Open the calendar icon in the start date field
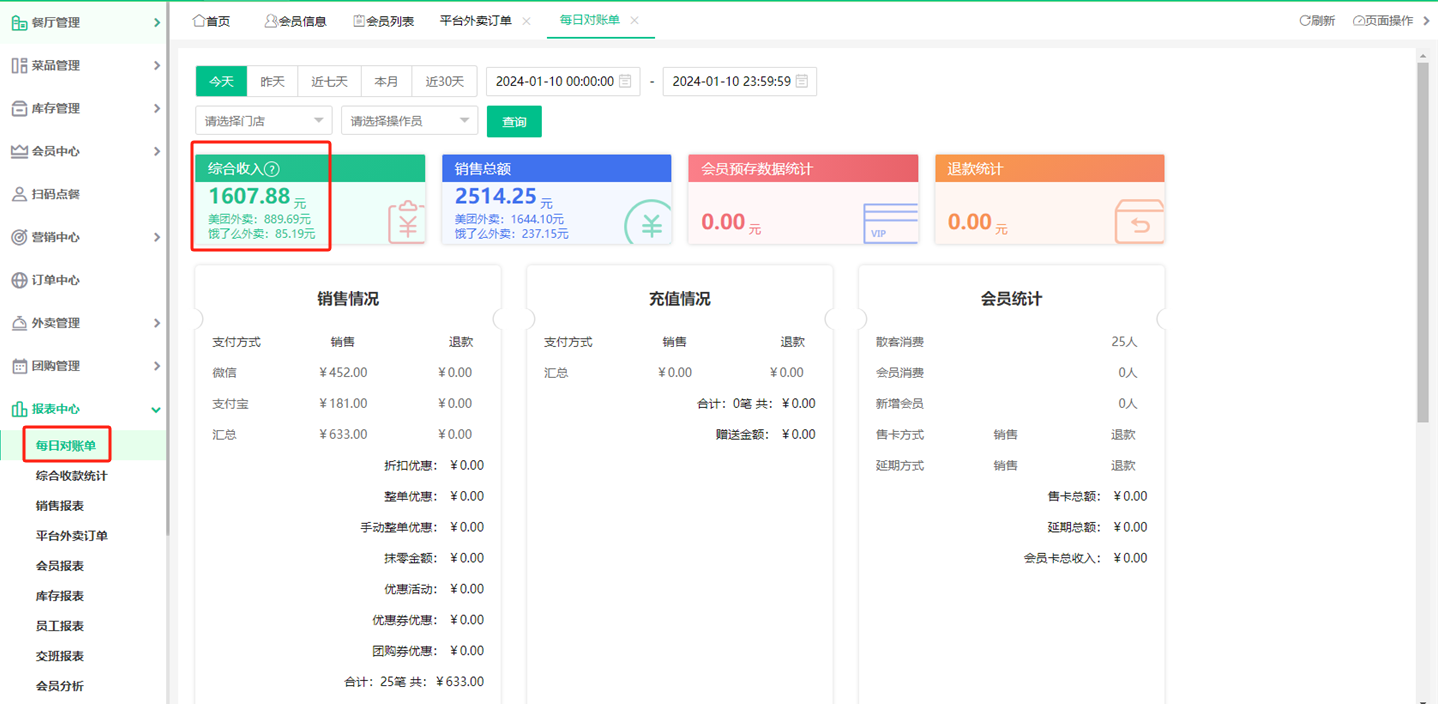The image size is (1438, 717). [625, 81]
